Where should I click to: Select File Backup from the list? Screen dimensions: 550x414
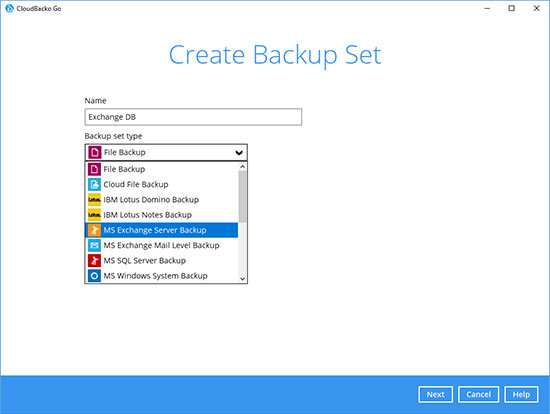pos(161,169)
